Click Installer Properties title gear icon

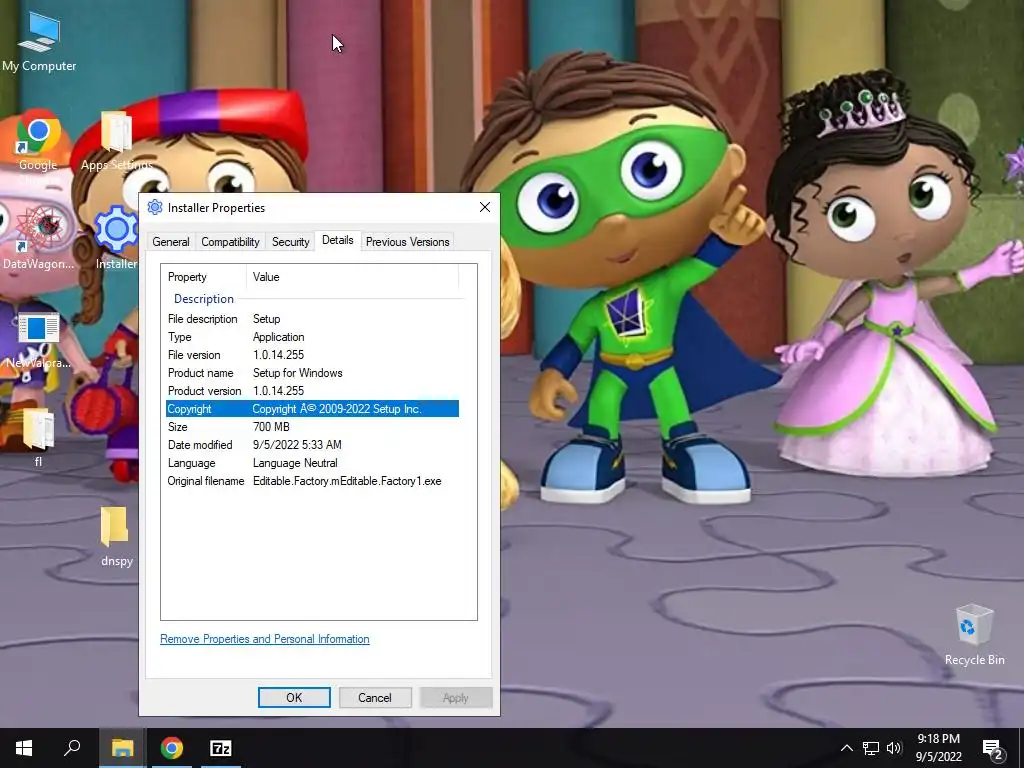(155, 207)
